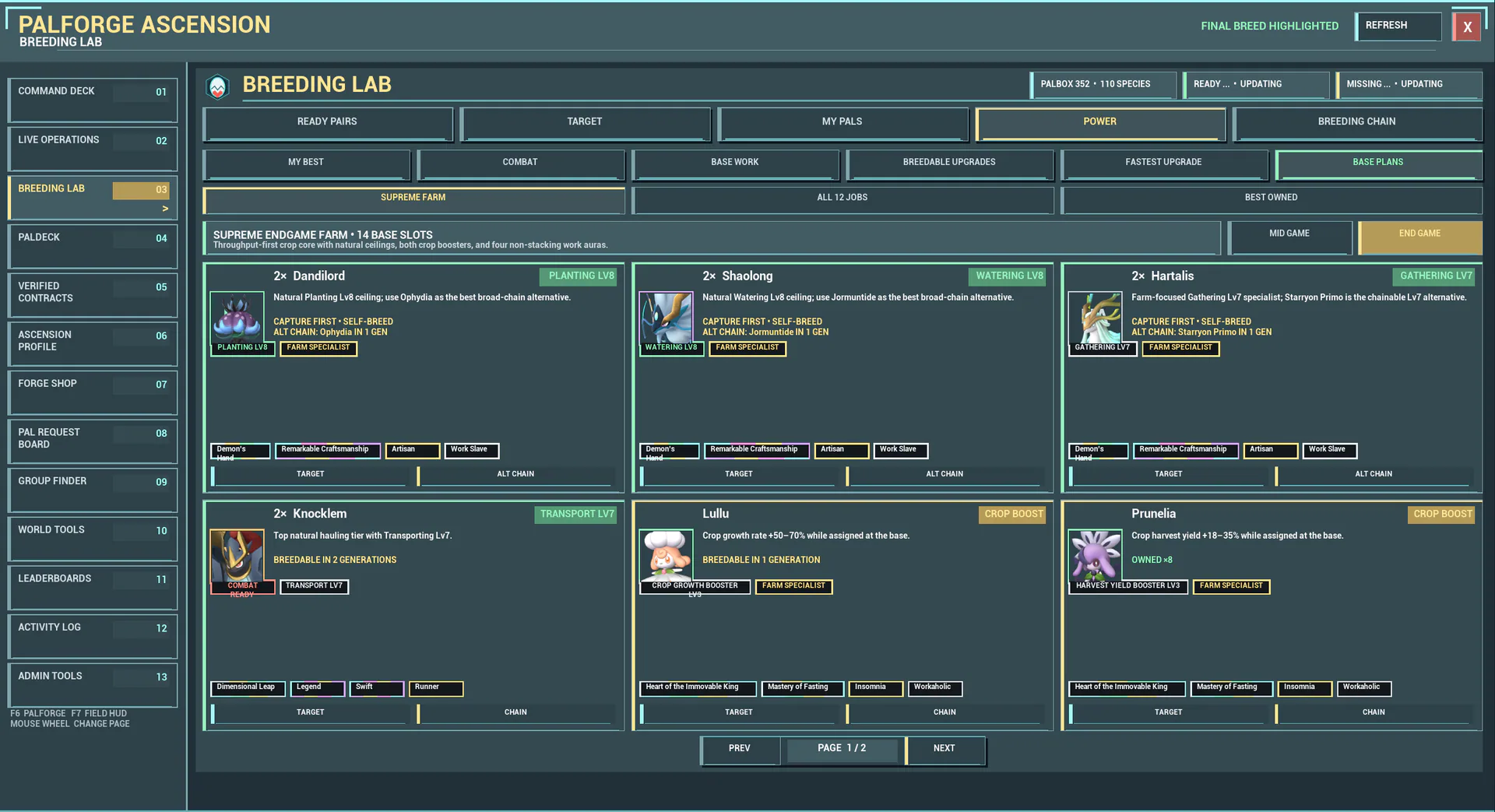1495x812 pixels.
Task: Click Alt Chain on Dandilord card
Action: click(515, 476)
